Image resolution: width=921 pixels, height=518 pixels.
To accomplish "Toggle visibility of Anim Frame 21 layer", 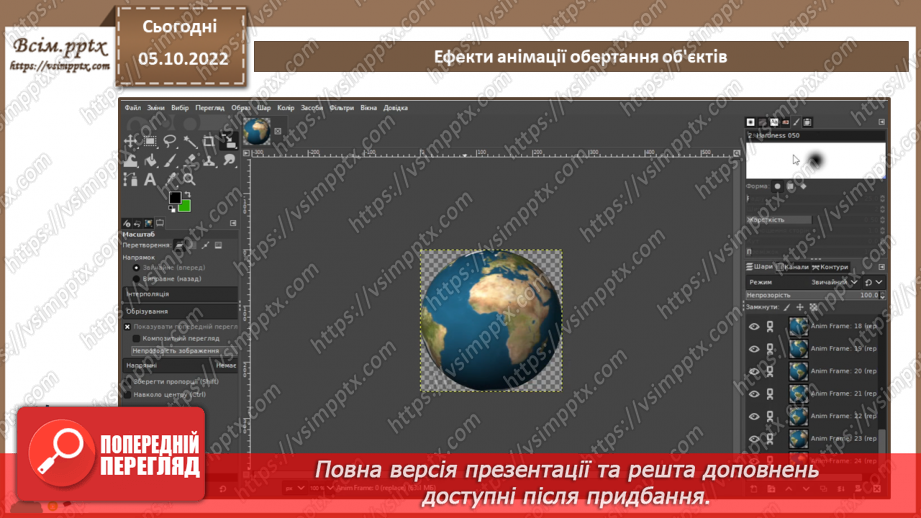I will click(754, 393).
